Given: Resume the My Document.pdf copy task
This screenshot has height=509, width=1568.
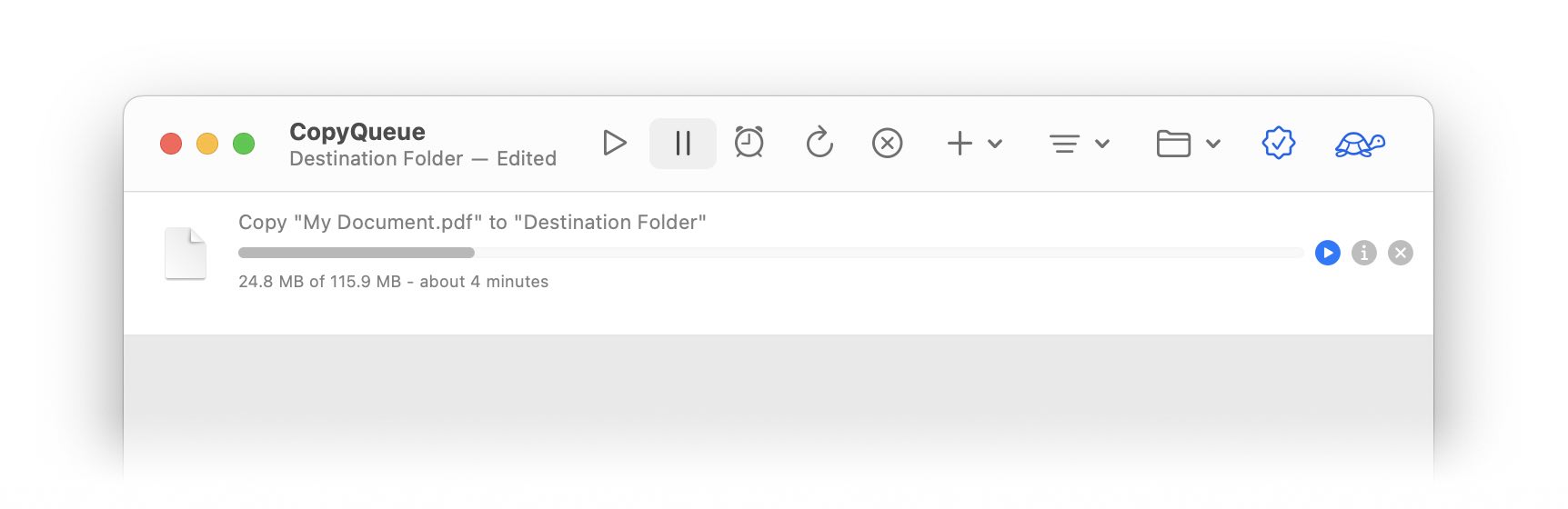Looking at the screenshot, I should pos(1328,253).
